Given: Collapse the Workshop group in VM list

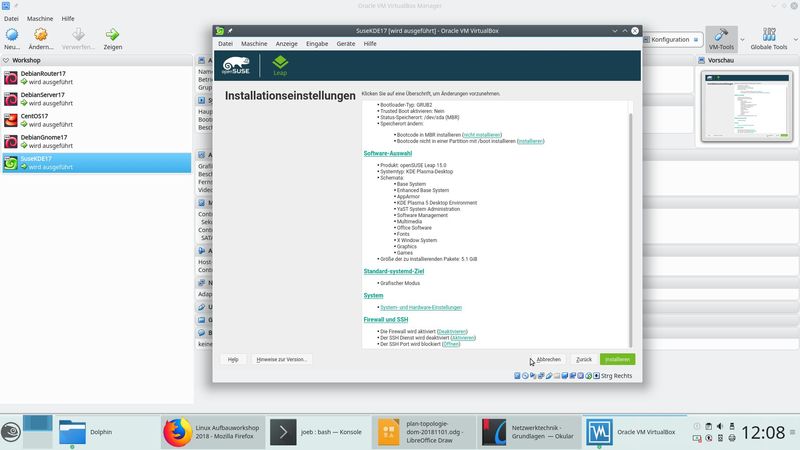Looking at the screenshot, I should tap(6, 60).
